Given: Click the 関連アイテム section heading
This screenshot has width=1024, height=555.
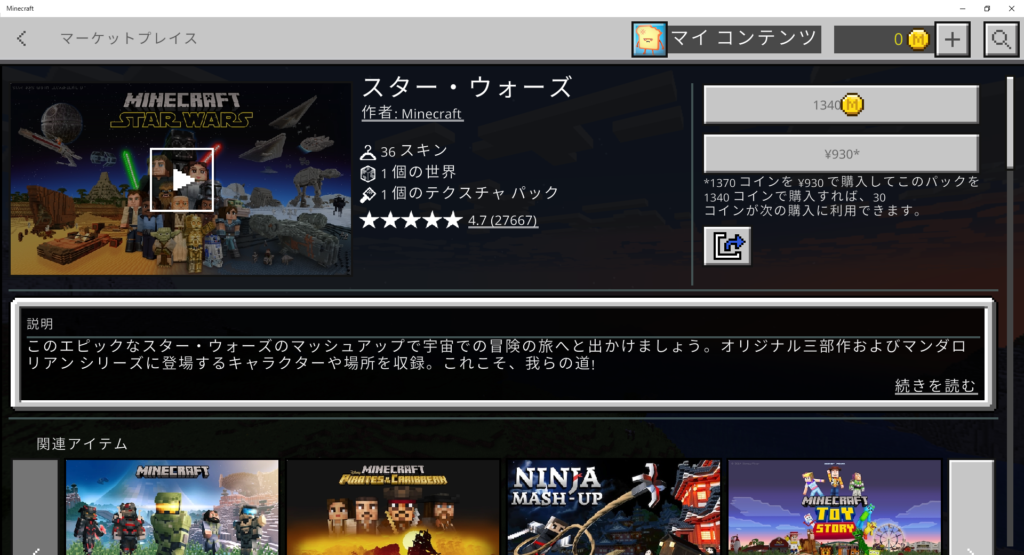Looking at the screenshot, I should coord(82,444).
